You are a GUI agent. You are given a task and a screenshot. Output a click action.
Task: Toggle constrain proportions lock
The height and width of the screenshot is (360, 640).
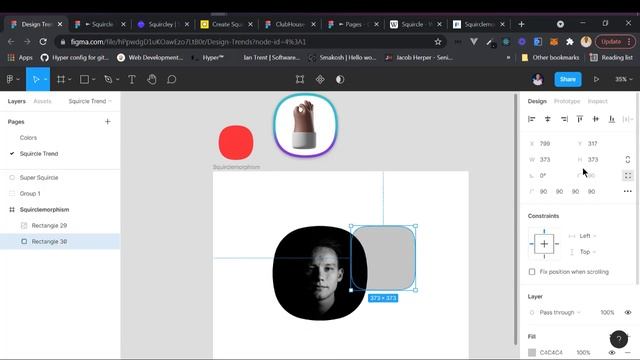click(628, 160)
